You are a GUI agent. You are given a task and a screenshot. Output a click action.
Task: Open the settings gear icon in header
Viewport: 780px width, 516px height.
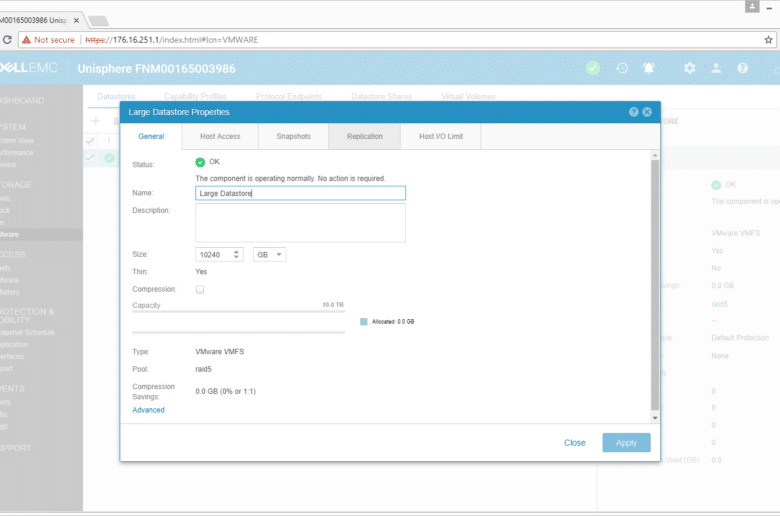[x=689, y=68]
